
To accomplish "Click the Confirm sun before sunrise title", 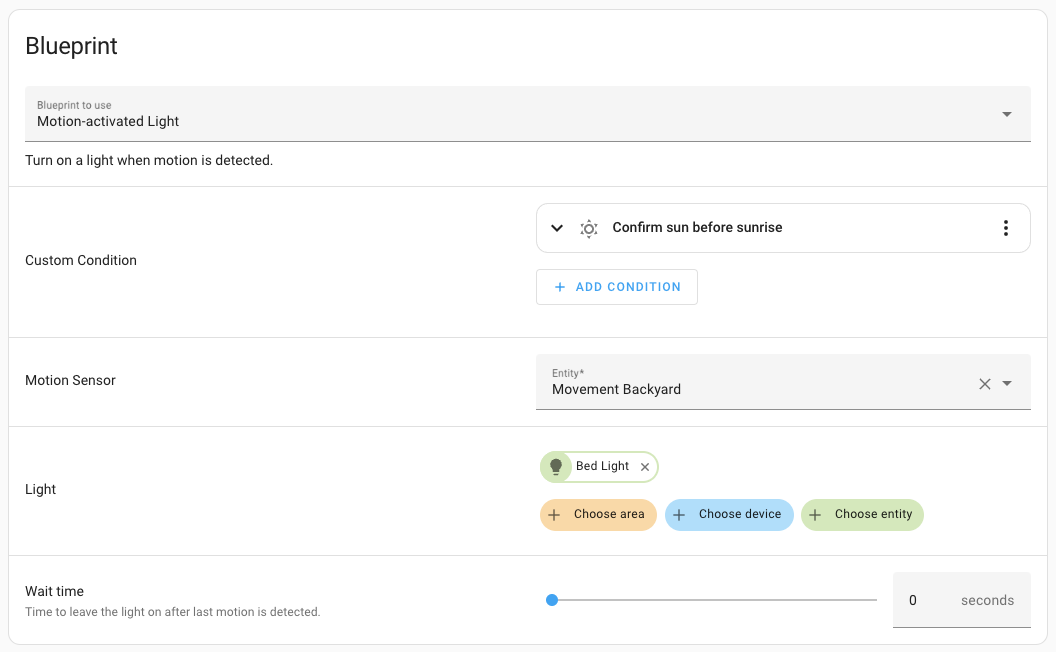I will pyautogui.click(x=697, y=228).
